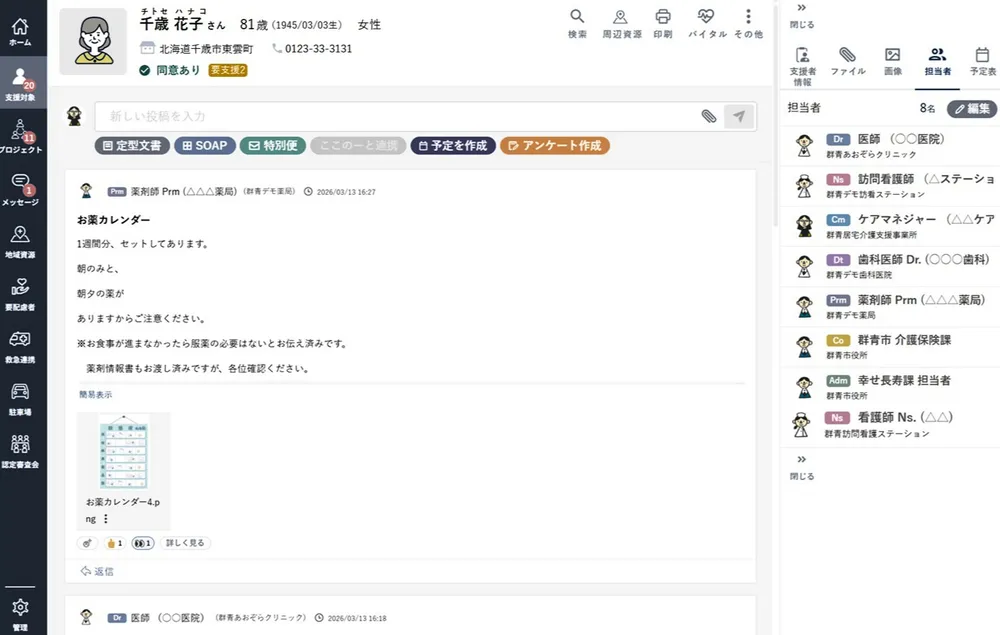
Task: Open 認定審査会 in the sidebar
Action: [x=20, y=451]
